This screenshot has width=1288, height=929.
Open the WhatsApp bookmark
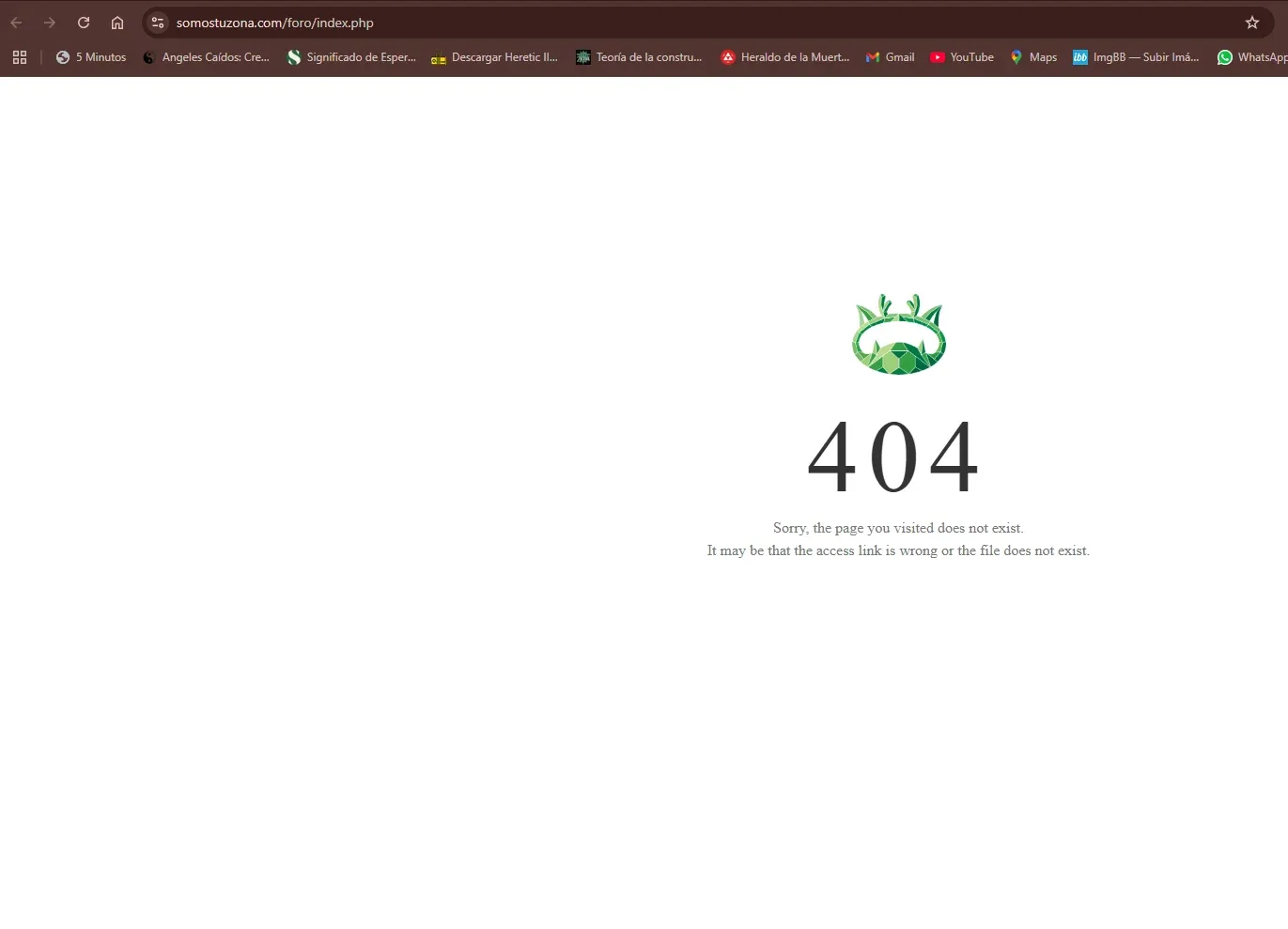(1252, 57)
